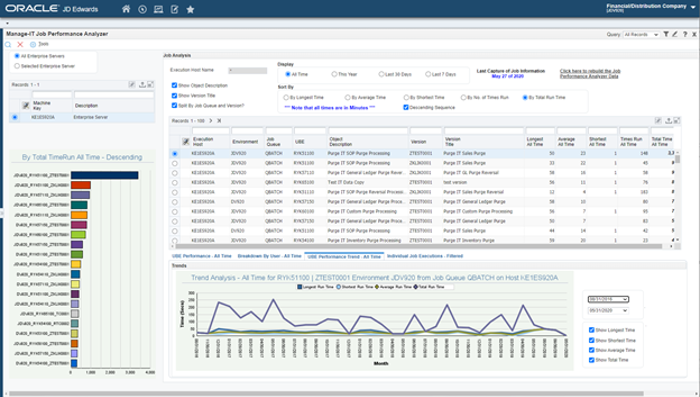Click the go-to-end icon after Records 1-100
This screenshot has width=700, height=397.
(x=219, y=121)
